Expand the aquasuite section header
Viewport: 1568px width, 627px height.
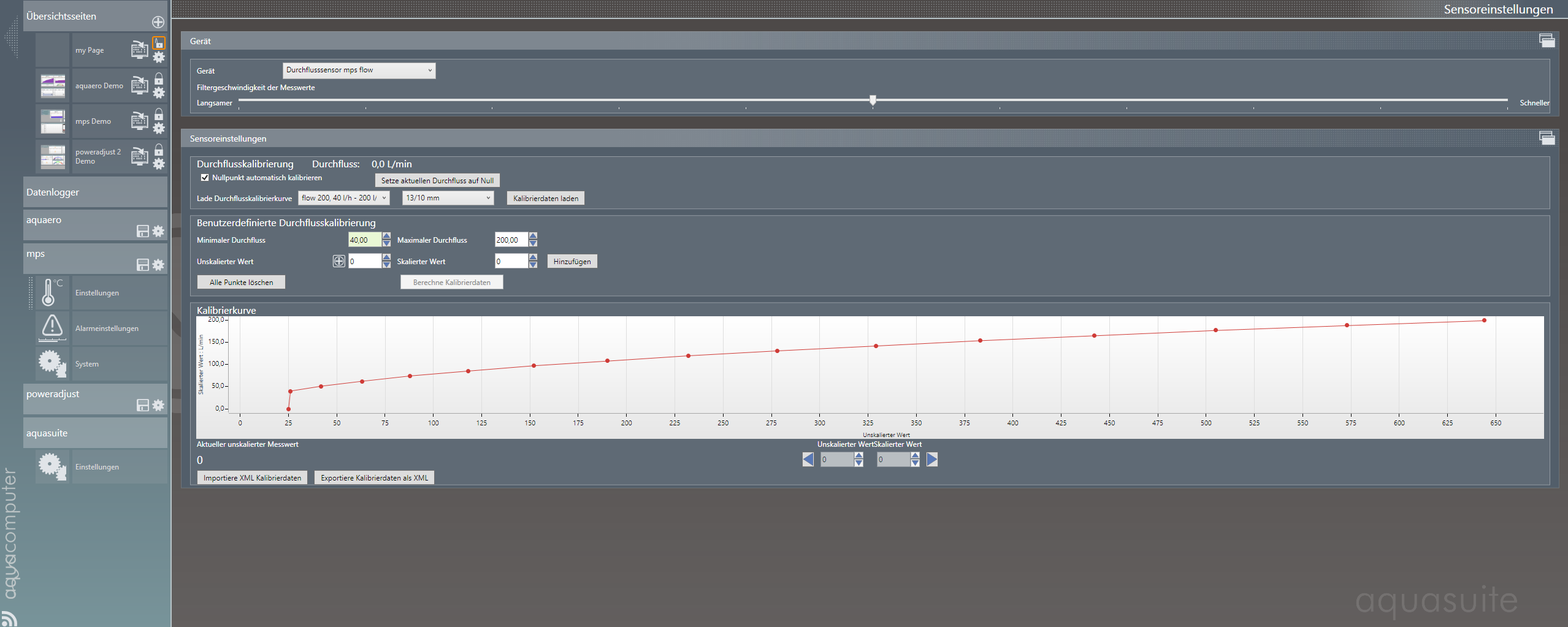(x=95, y=433)
